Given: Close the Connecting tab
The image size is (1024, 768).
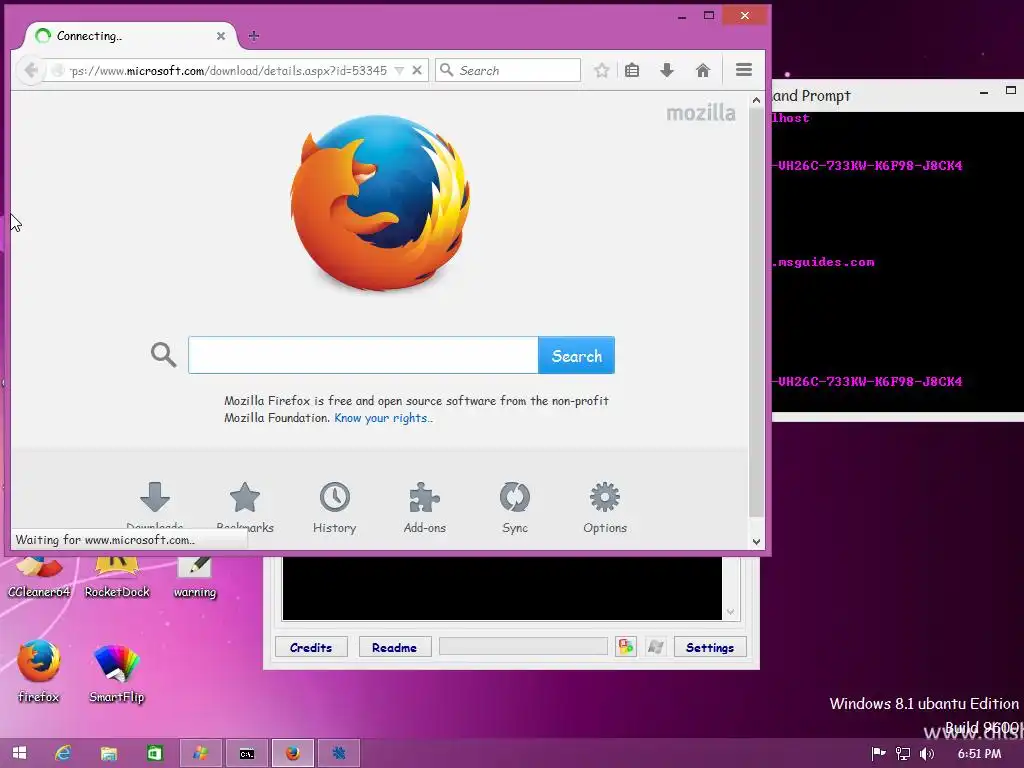Looking at the screenshot, I should coord(221,36).
